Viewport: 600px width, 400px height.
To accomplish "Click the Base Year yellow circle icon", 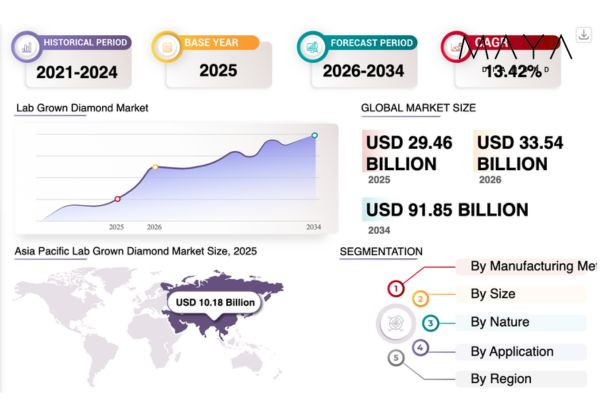I will [165, 46].
